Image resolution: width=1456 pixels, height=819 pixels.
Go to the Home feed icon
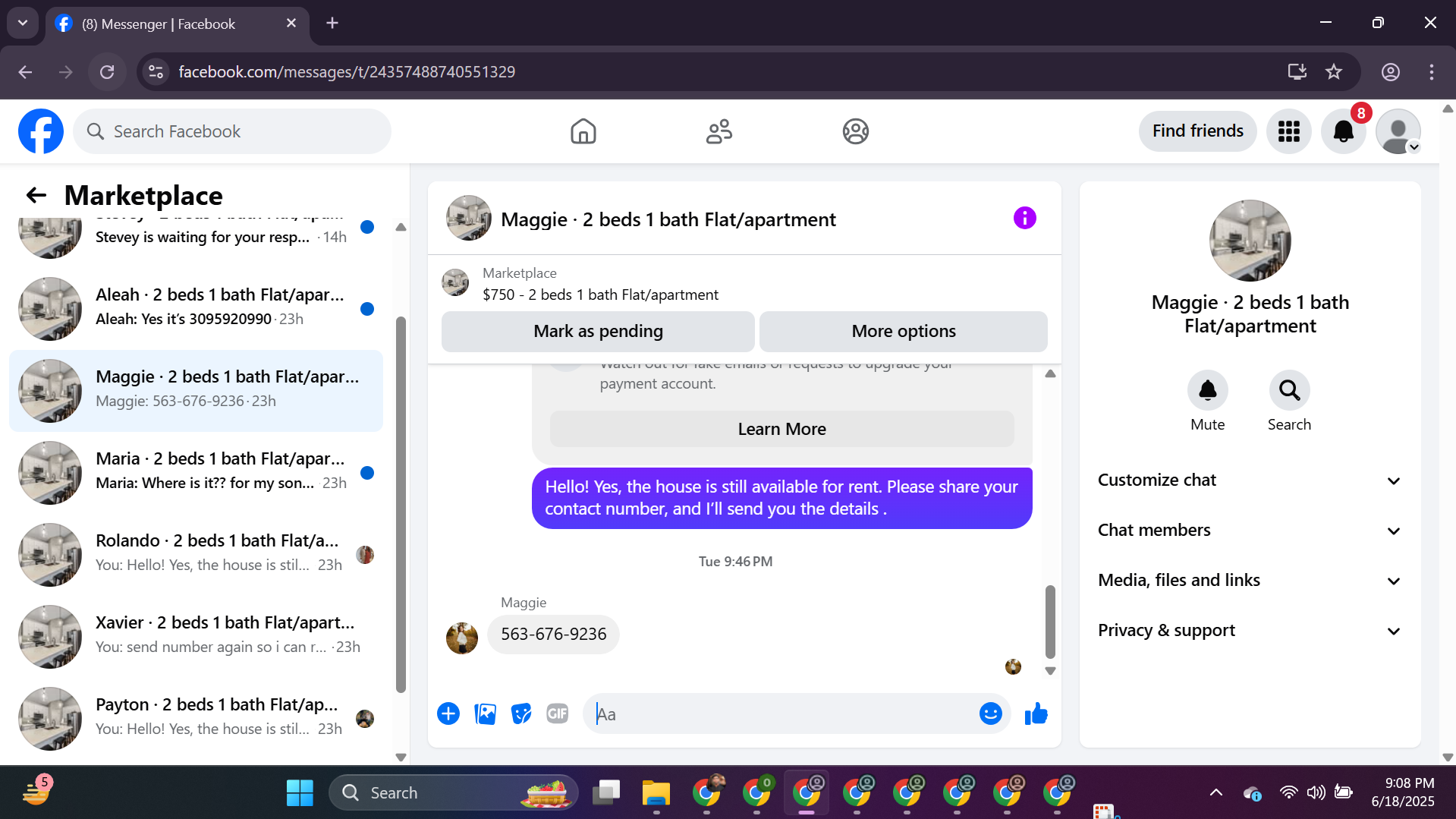(x=583, y=131)
